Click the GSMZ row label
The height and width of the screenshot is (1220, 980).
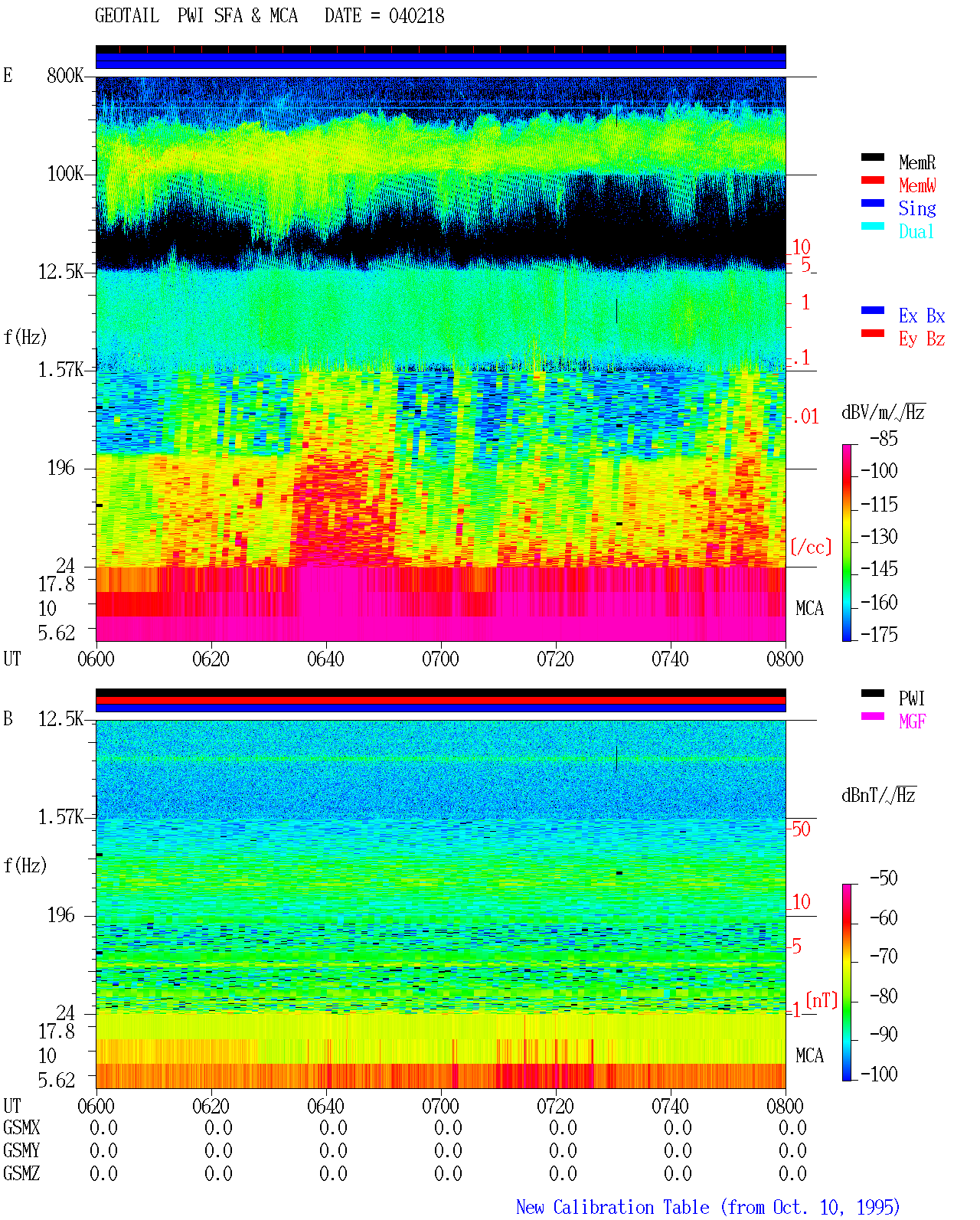[x=21, y=1174]
